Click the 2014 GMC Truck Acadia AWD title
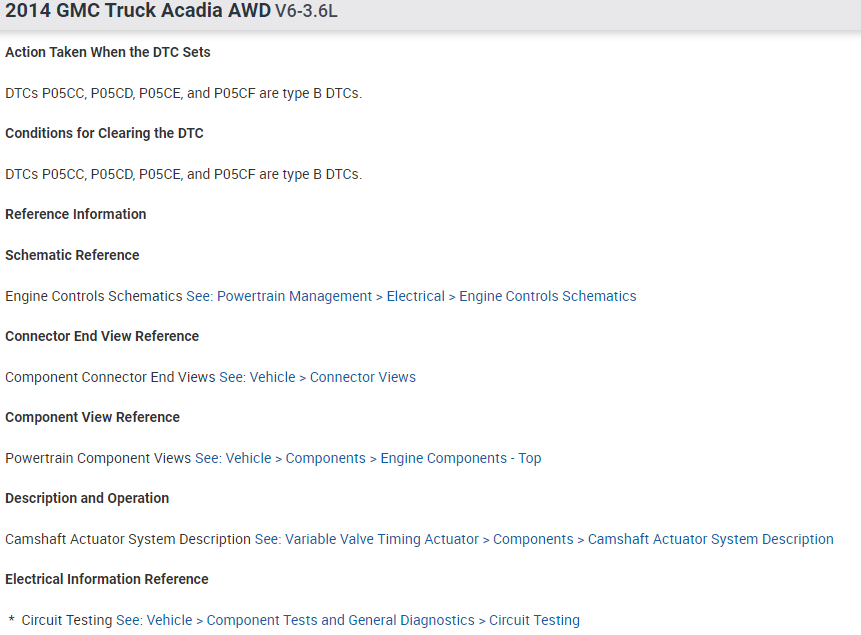 [x=138, y=12]
